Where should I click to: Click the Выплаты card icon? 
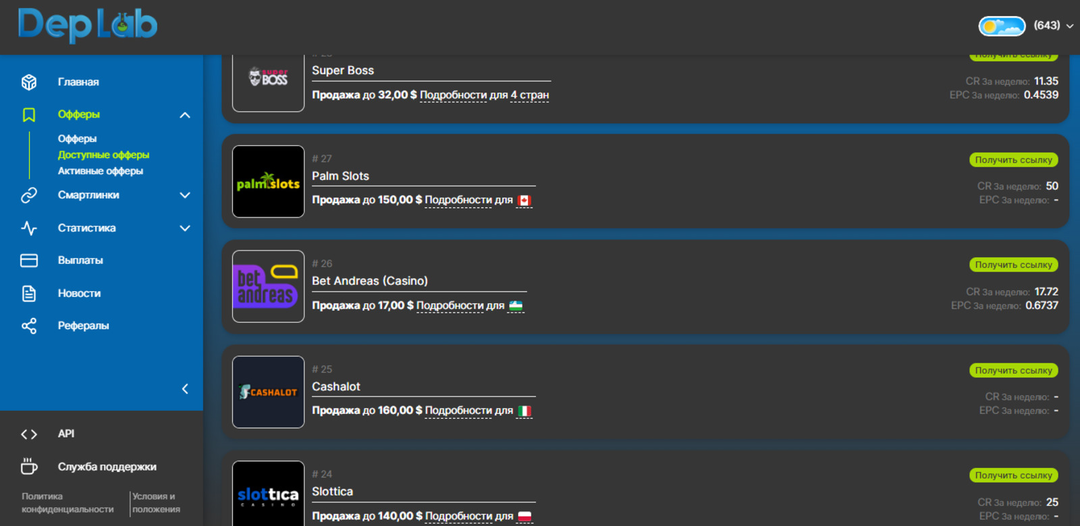coord(29,261)
